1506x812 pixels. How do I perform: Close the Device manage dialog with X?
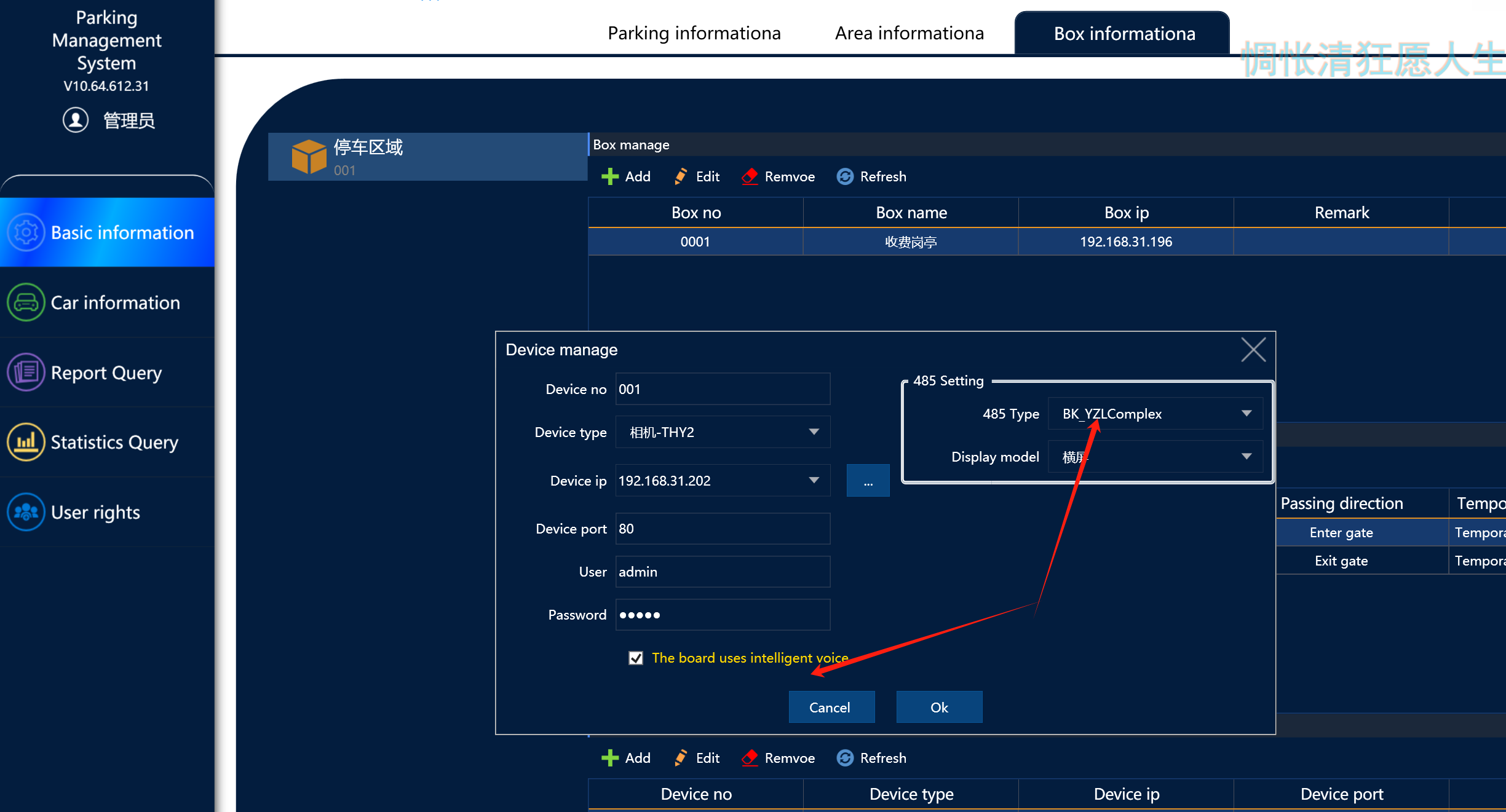[x=1253, y=350]
